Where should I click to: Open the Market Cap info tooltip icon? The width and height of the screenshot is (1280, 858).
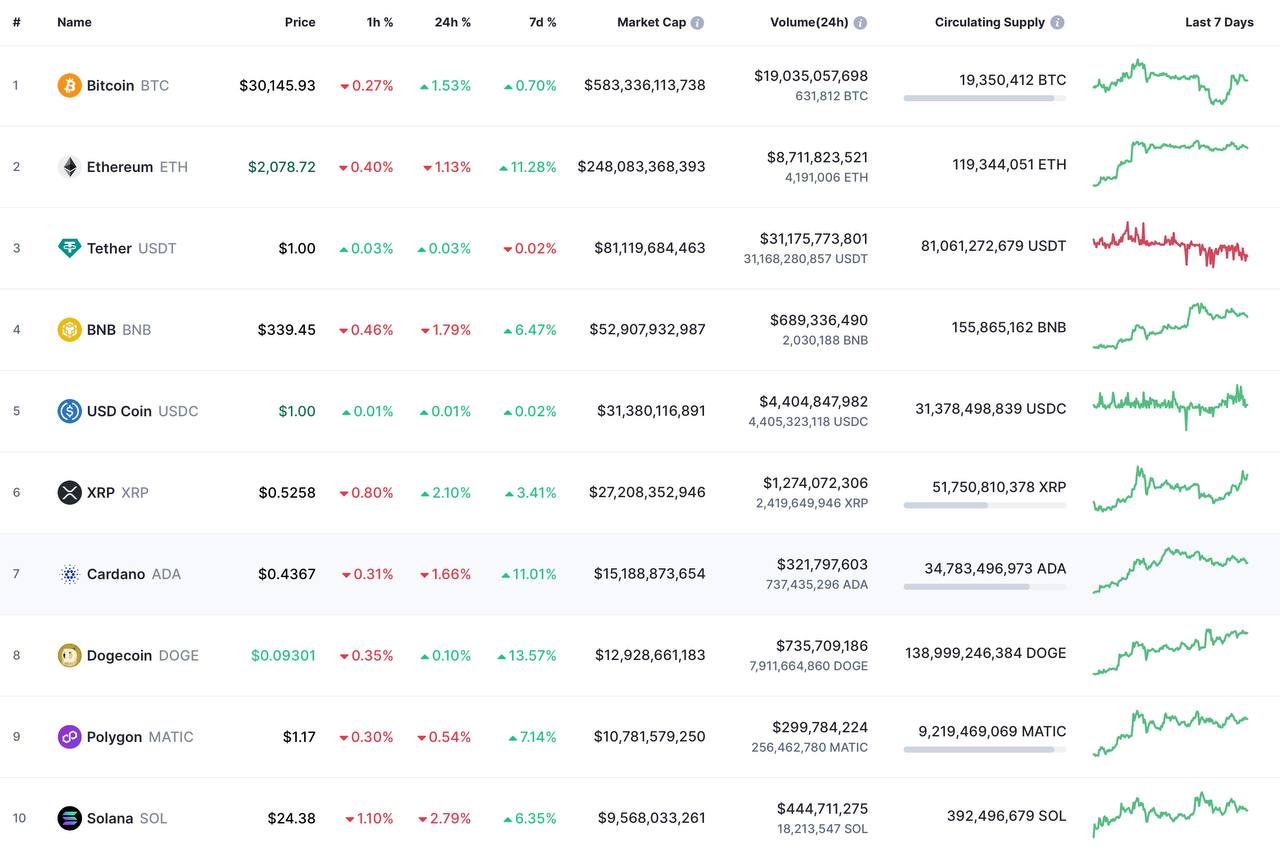697,22
